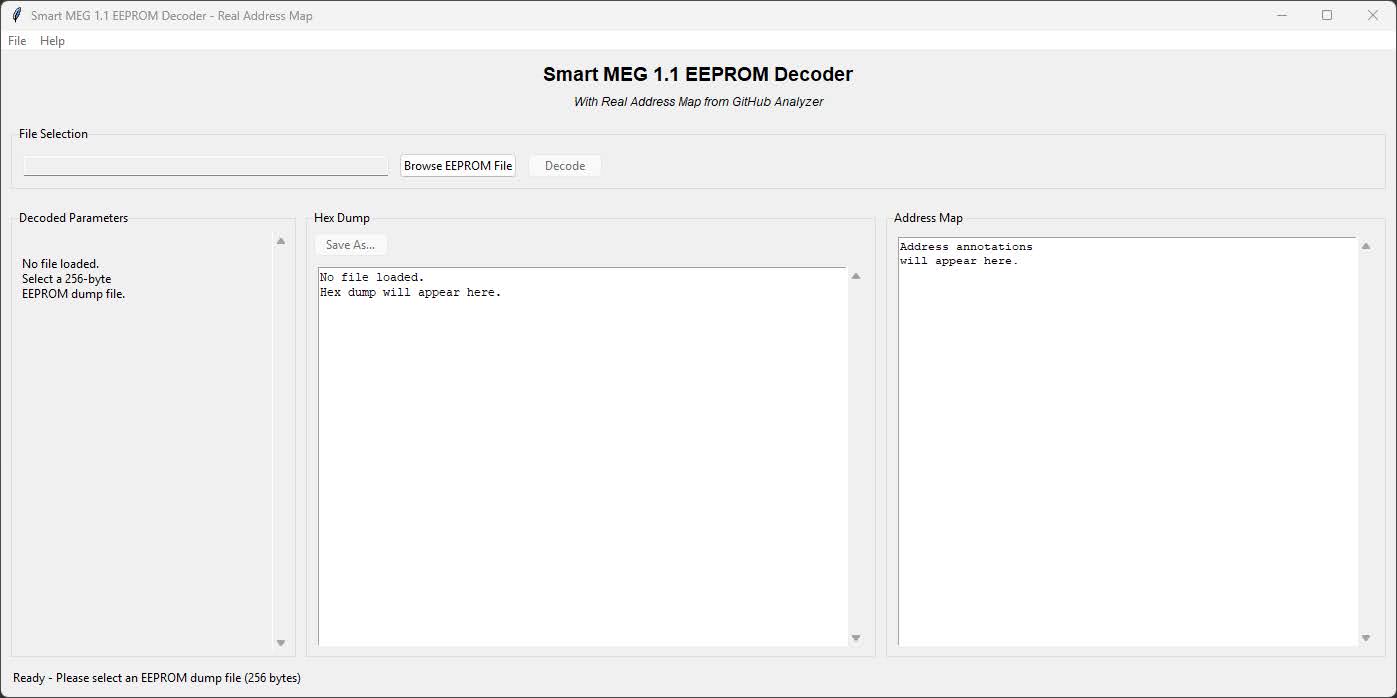
Task: Open the File menu
Action: point(17,41)
